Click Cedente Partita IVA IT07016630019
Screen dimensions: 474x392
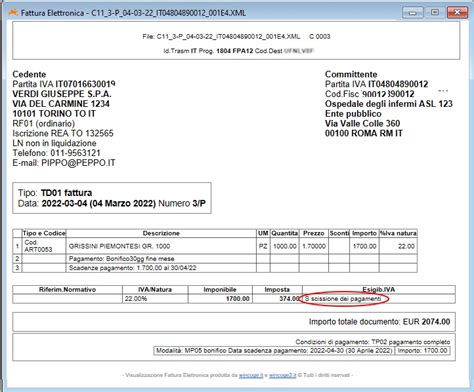[64, 84]
